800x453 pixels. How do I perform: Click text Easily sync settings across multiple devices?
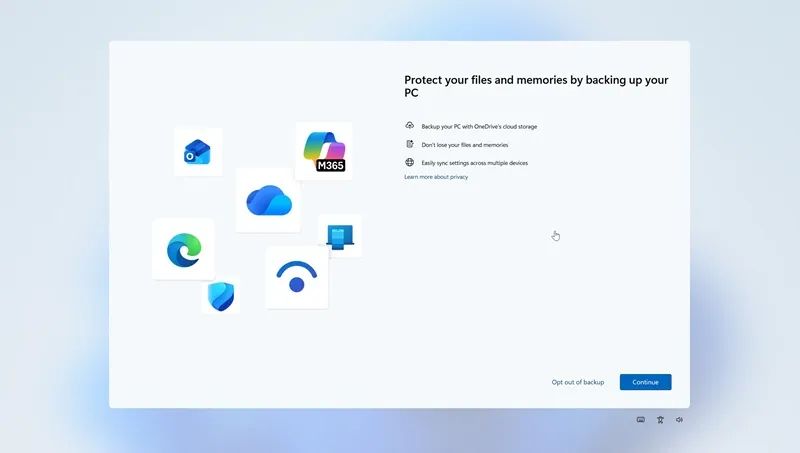474,163
